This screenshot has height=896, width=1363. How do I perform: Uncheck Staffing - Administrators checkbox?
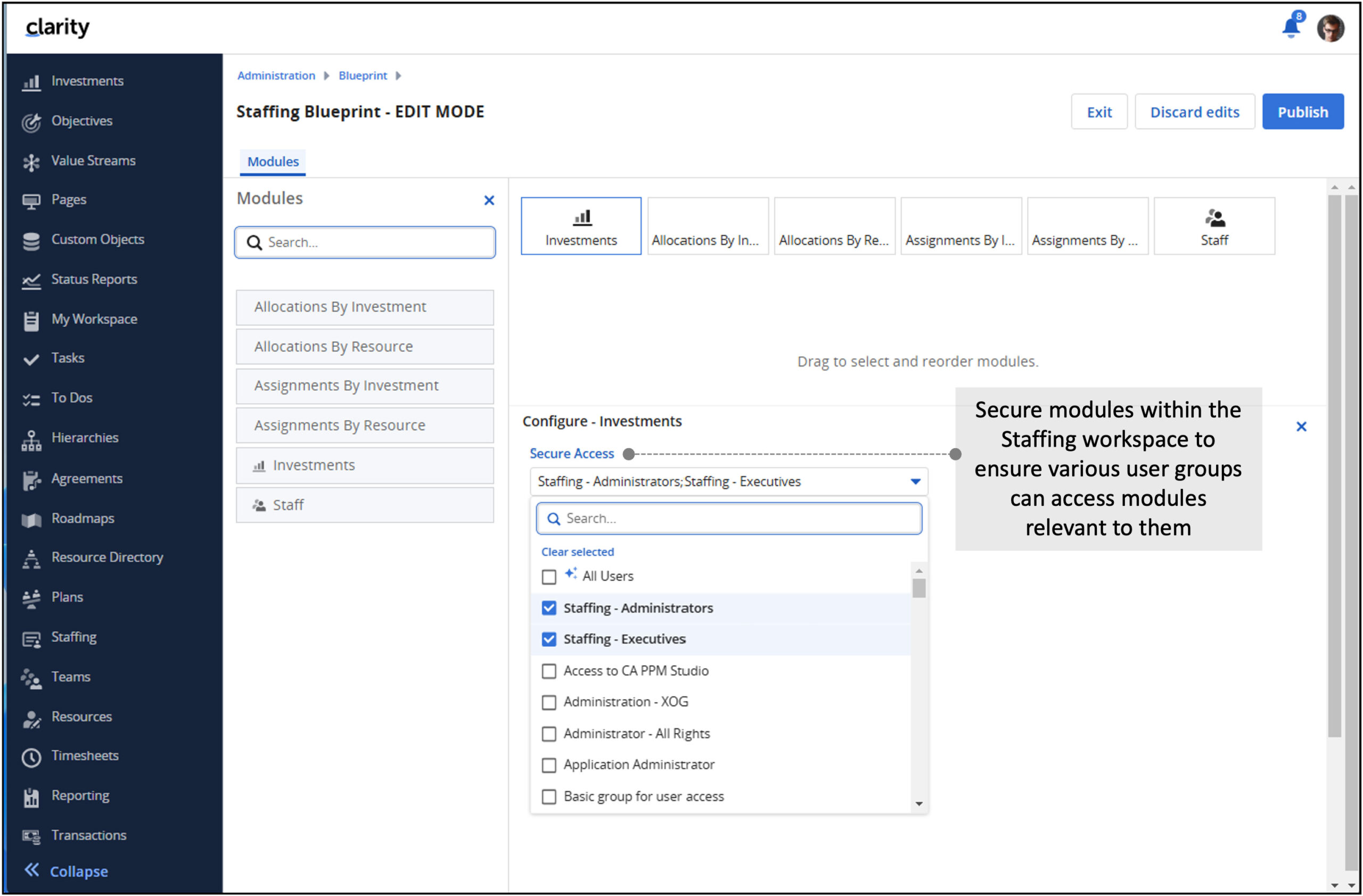click(548, 608)
